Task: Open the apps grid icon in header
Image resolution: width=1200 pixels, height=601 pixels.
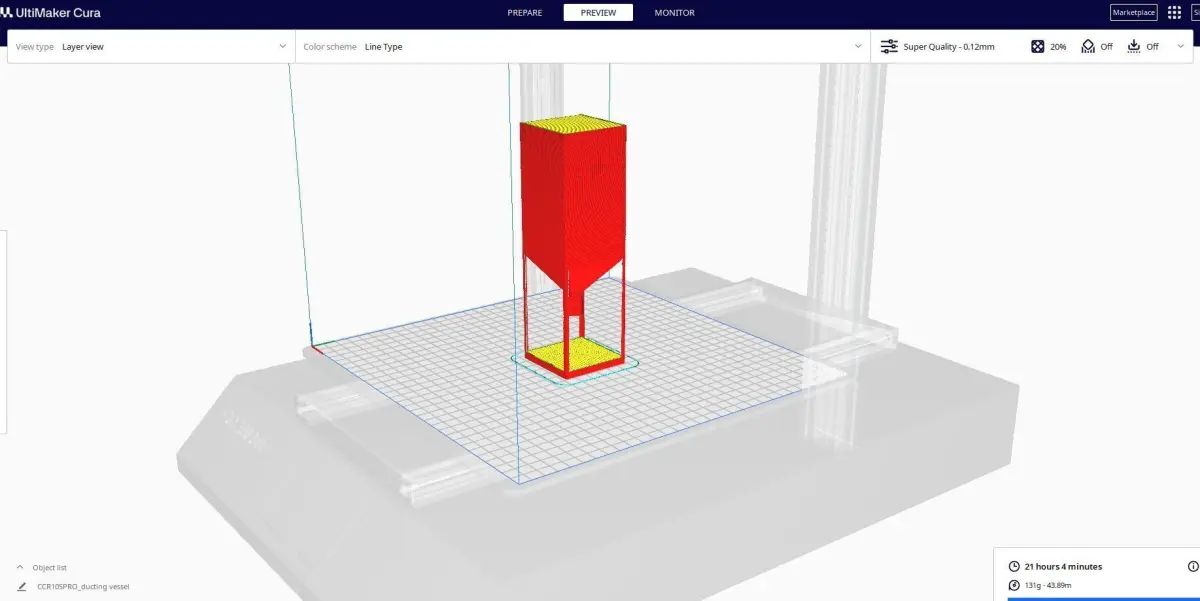Action: (1174, 13)
